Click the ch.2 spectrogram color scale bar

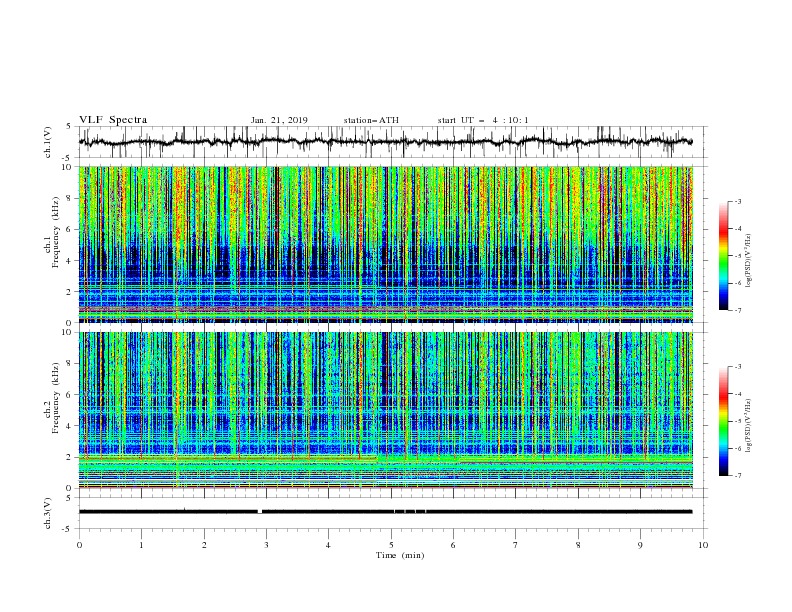coord(723,421)
